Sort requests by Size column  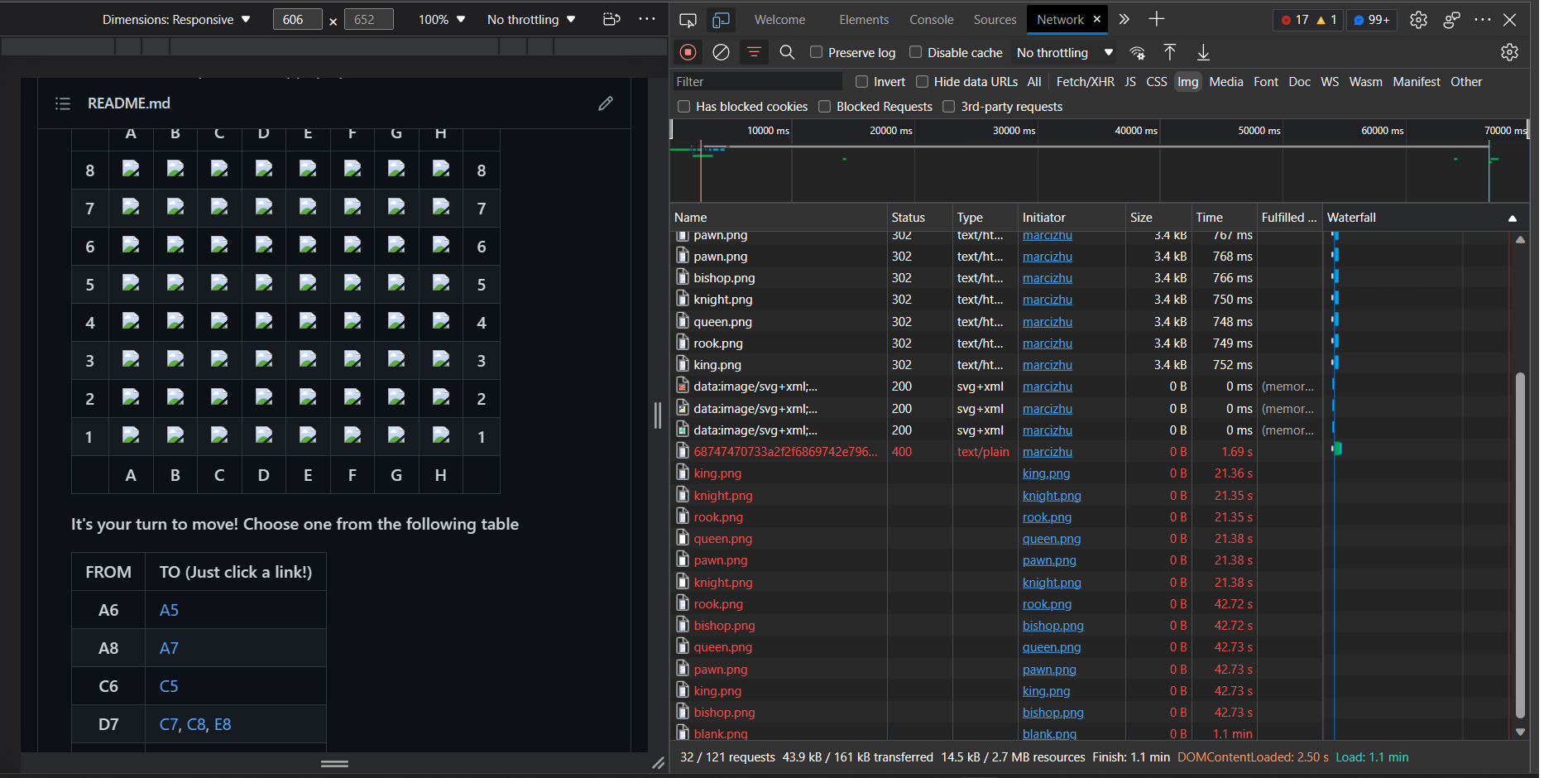tap(1158, 218)
